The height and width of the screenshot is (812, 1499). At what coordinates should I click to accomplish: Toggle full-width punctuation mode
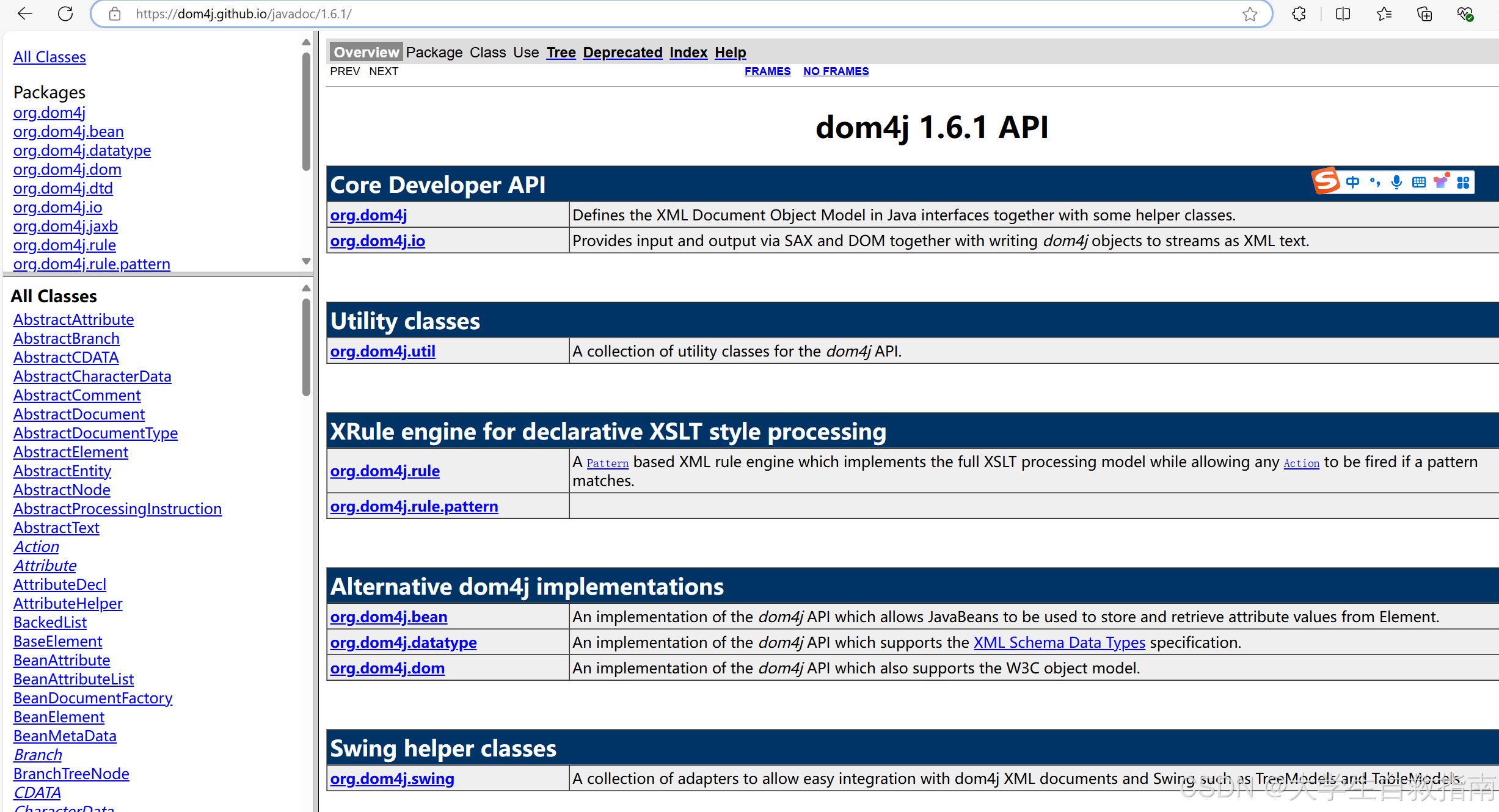coord(1374,181)
